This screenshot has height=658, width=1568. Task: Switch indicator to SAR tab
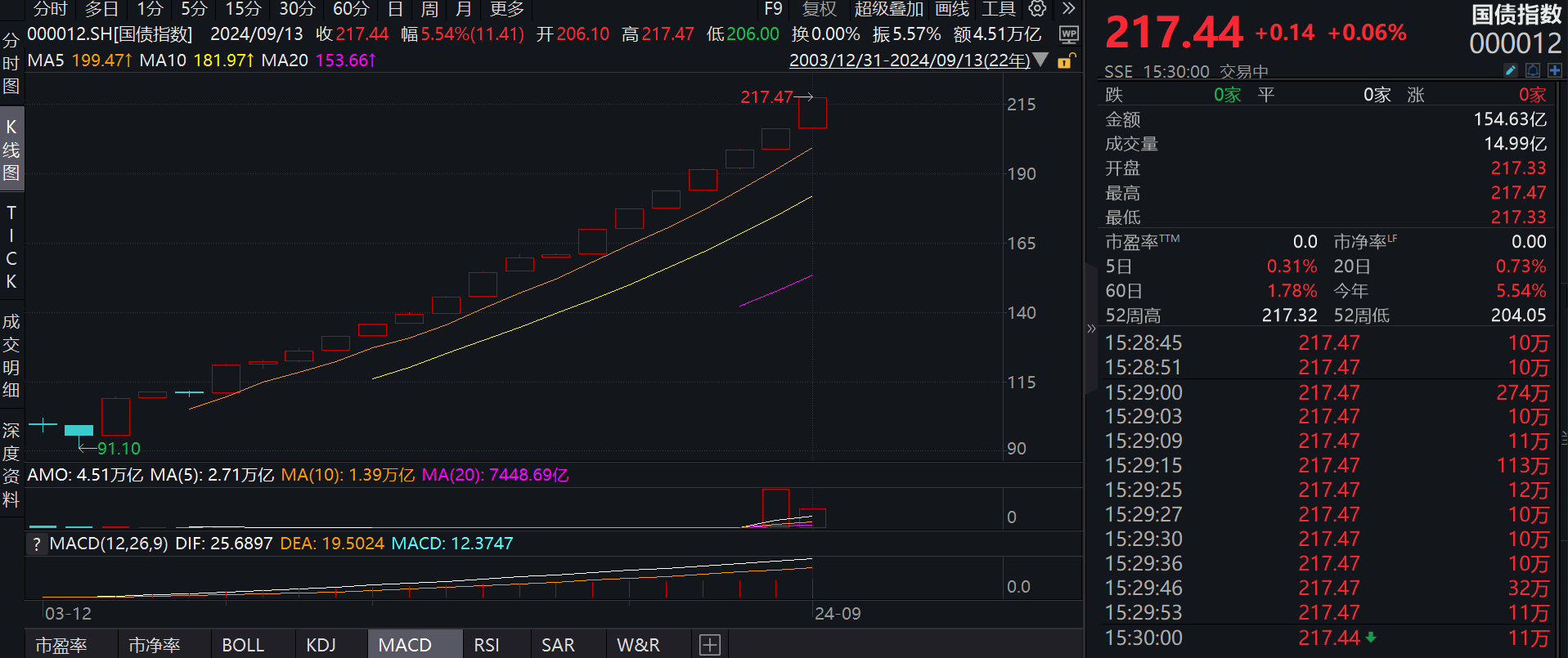(558, 645)
